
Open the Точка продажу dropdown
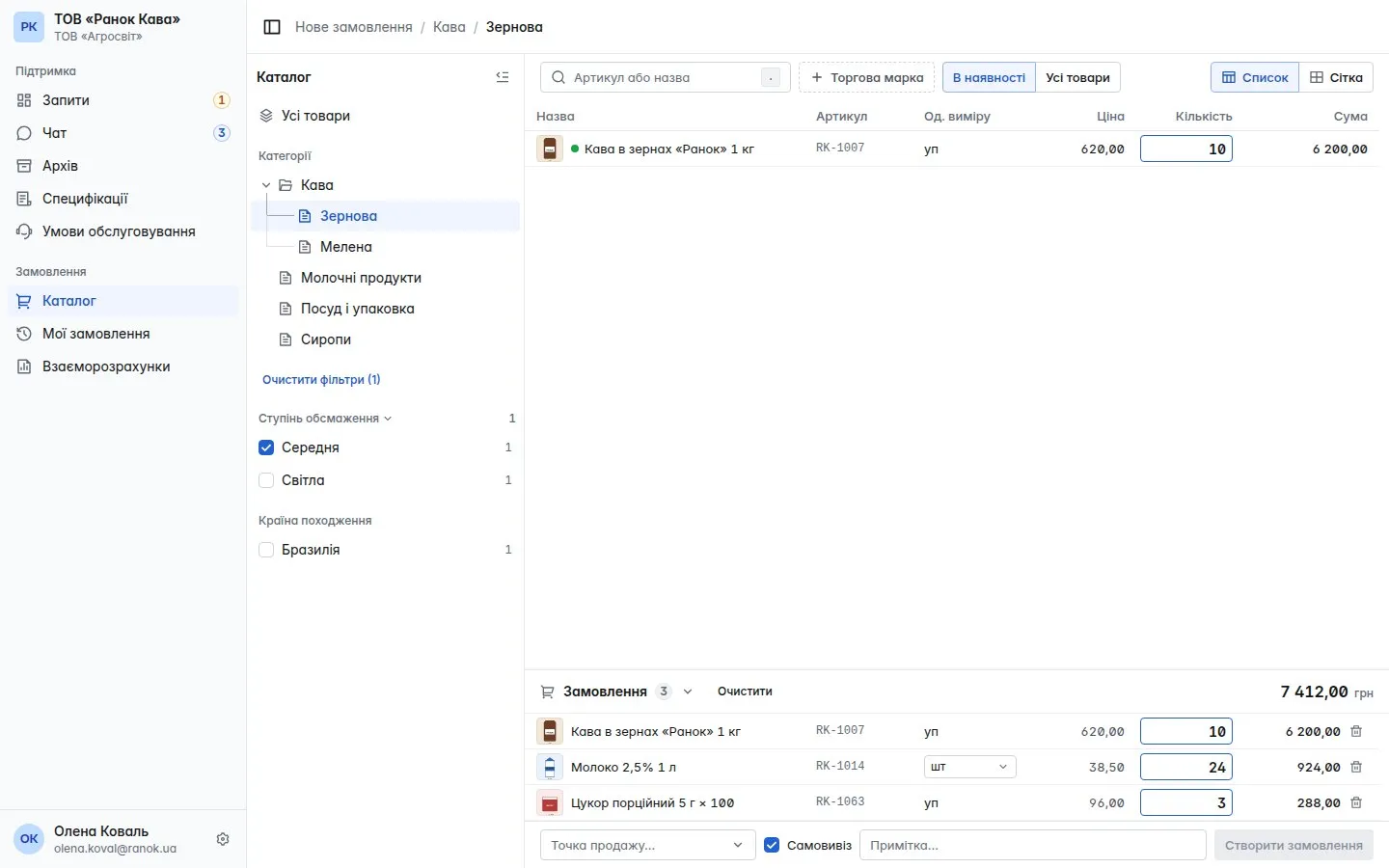[646, 845]
